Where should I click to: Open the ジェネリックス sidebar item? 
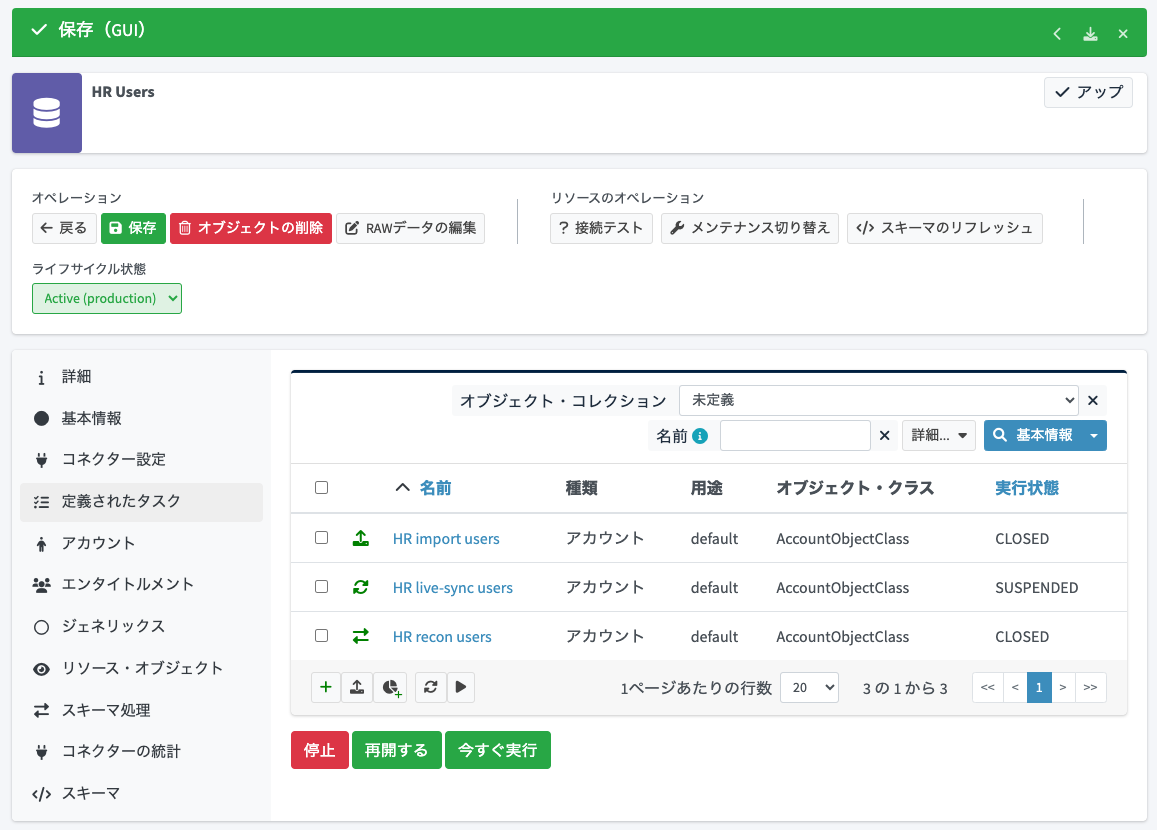141,627
